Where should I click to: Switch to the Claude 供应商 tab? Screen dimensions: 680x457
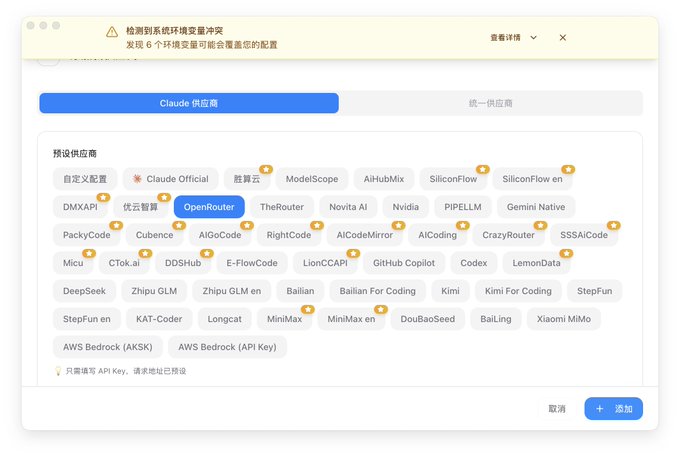[x=189, y=103]
